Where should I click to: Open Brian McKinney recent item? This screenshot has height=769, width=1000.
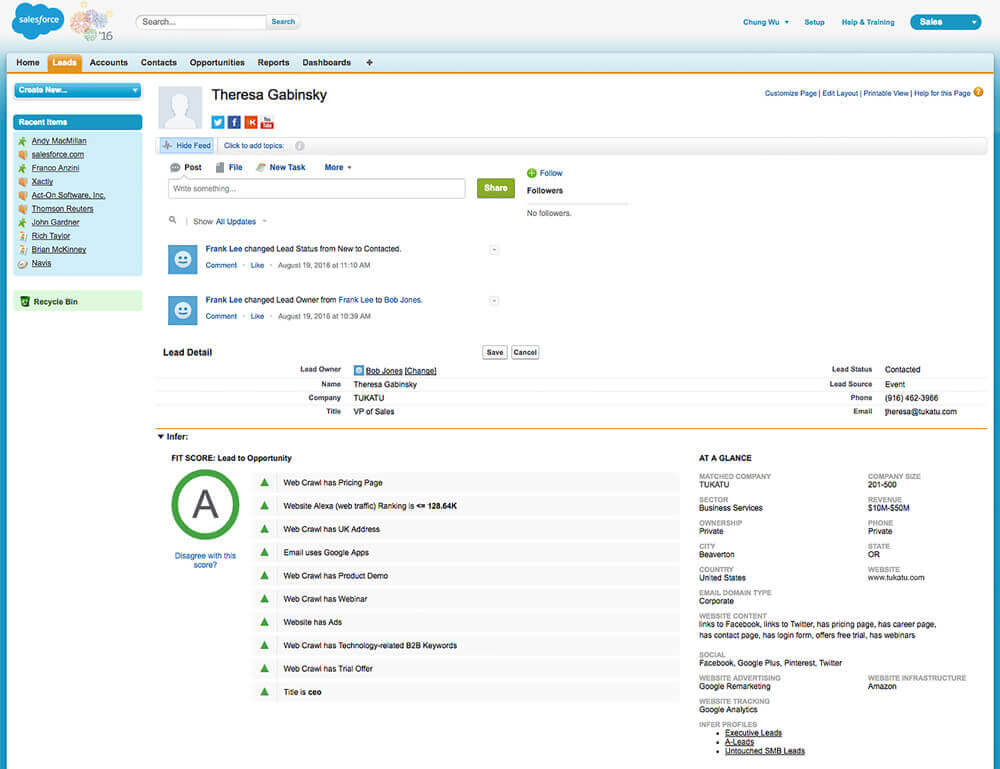click(59, 249)
